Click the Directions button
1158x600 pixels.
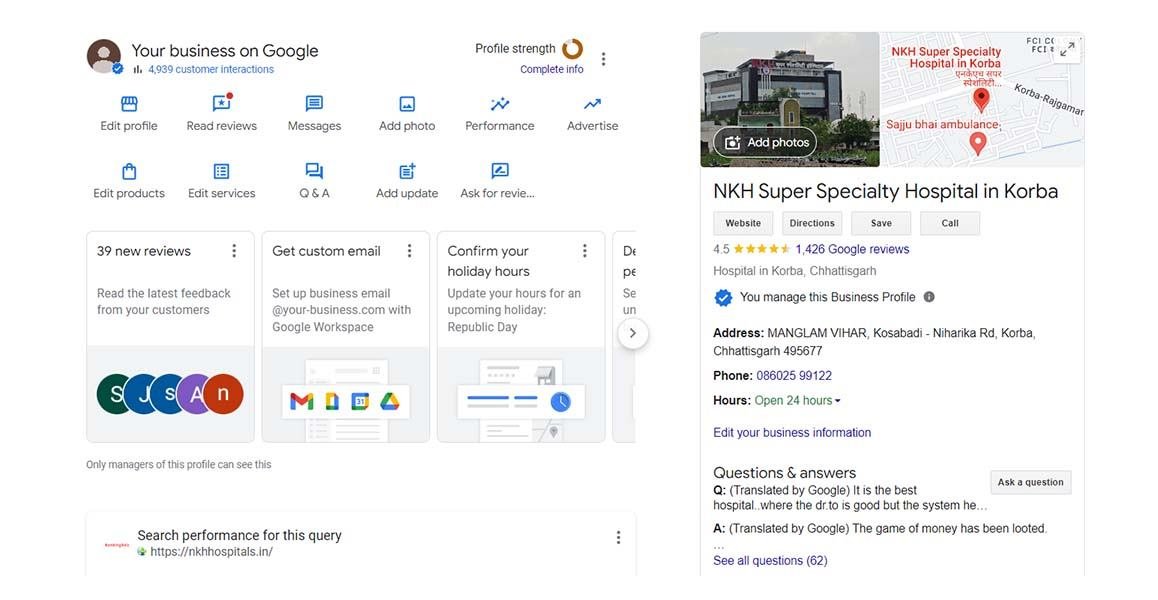click(x=812, y=223)
